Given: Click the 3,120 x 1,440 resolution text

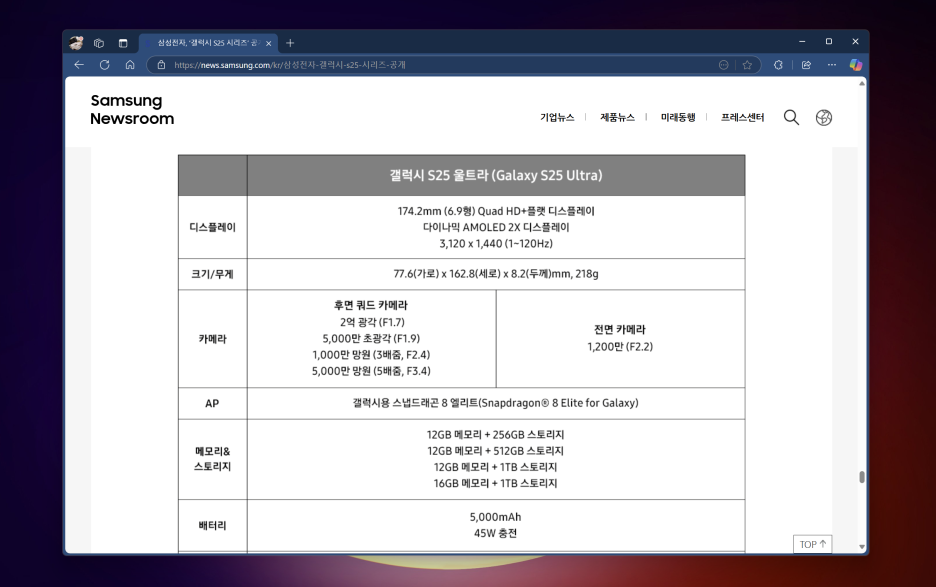Looking at the screenshot, I should point(496,243).
